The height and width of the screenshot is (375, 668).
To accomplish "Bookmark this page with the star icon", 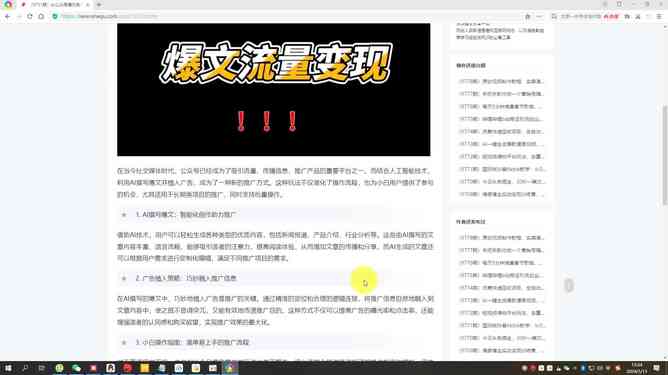I will (527, 16).
